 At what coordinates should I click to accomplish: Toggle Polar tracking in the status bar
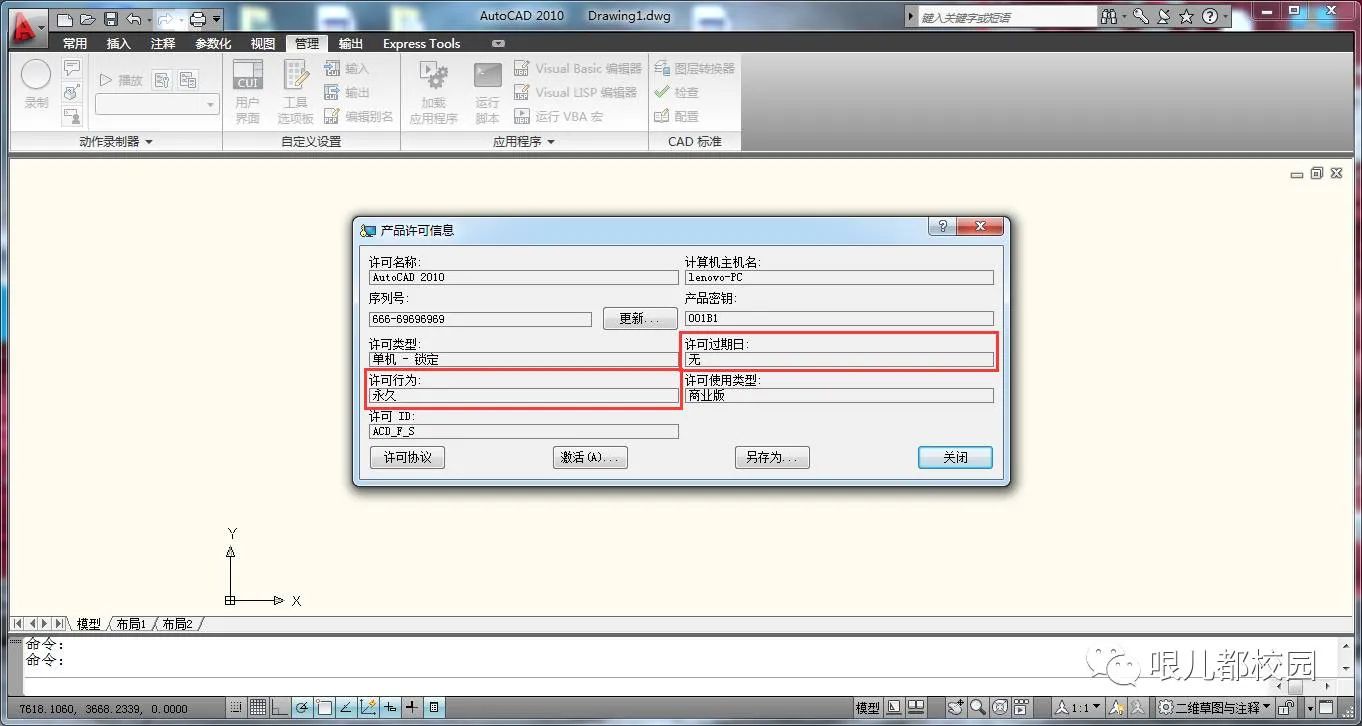302,708
